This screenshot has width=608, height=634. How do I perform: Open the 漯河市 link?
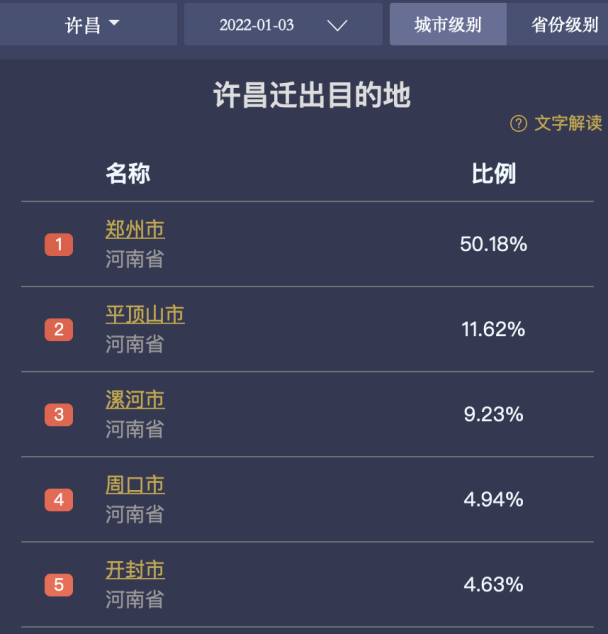point(135,399)
